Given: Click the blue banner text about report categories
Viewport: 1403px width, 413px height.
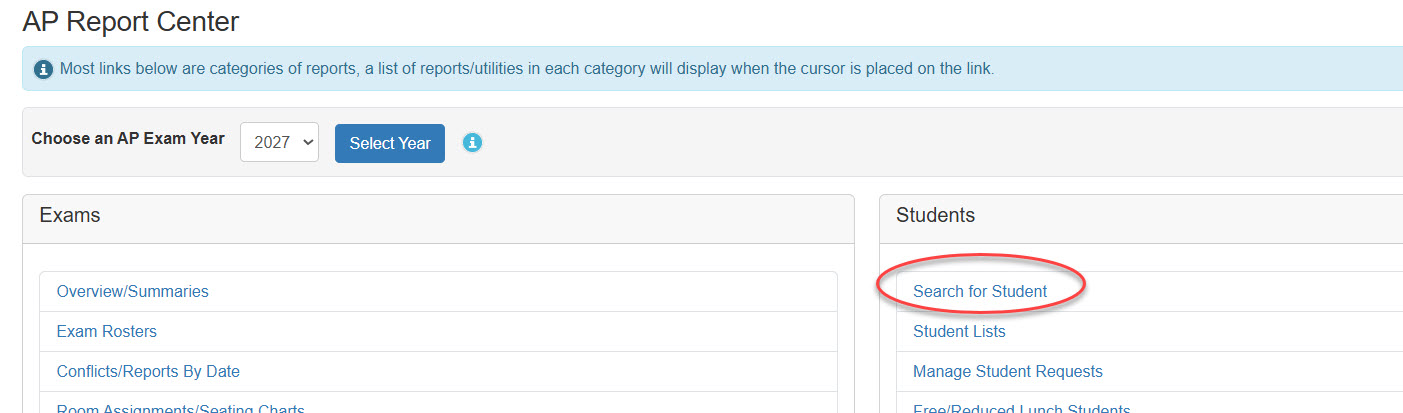Looking at the screenshot, I should (527, 69).
